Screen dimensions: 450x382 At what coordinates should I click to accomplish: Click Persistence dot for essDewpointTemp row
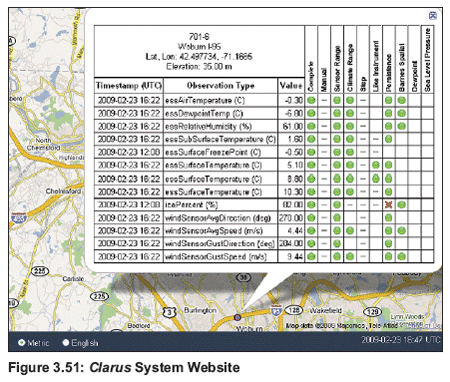coord(388,113)
